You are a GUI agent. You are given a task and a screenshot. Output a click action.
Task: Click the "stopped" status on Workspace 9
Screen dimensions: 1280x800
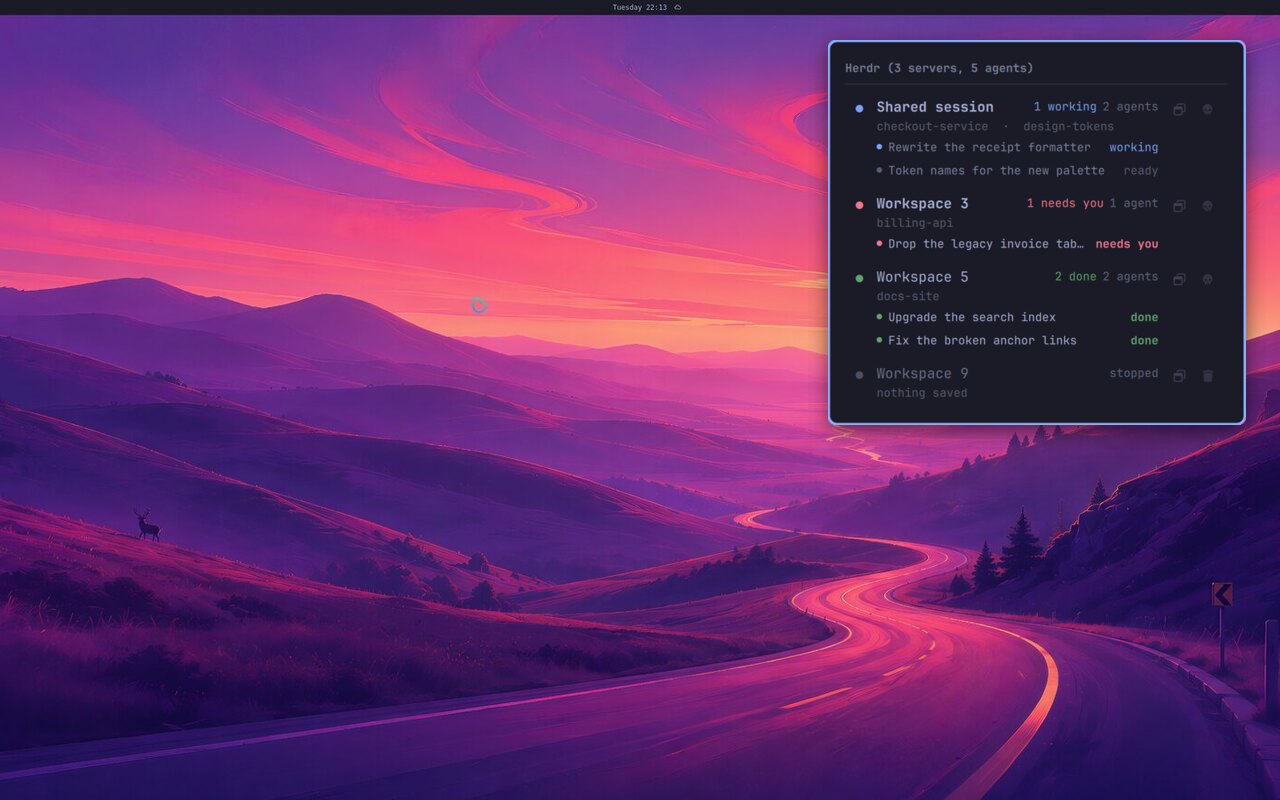click(1134, 374)
